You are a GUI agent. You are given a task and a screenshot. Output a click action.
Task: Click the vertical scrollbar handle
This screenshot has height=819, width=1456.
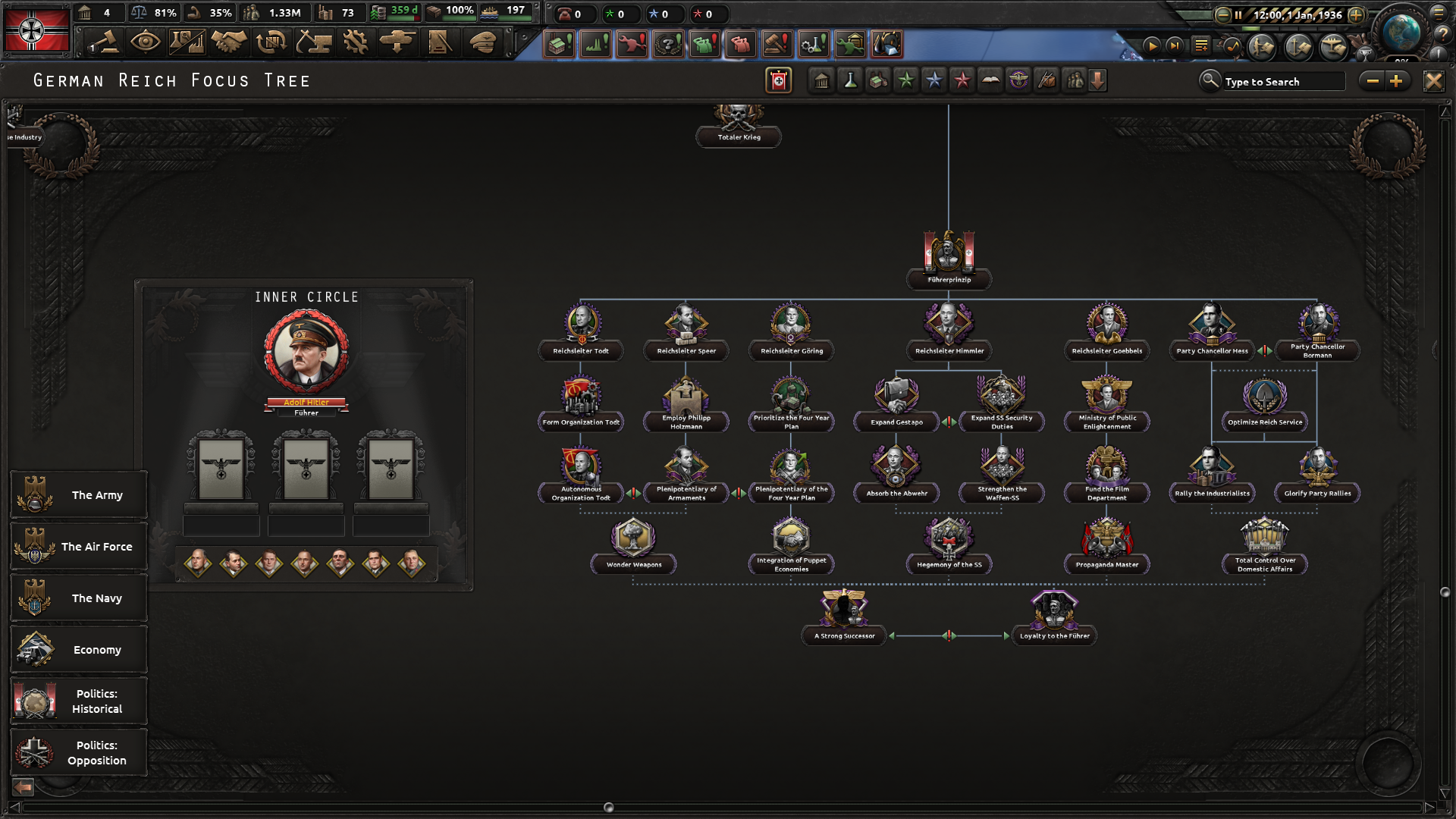(1445, 592)
